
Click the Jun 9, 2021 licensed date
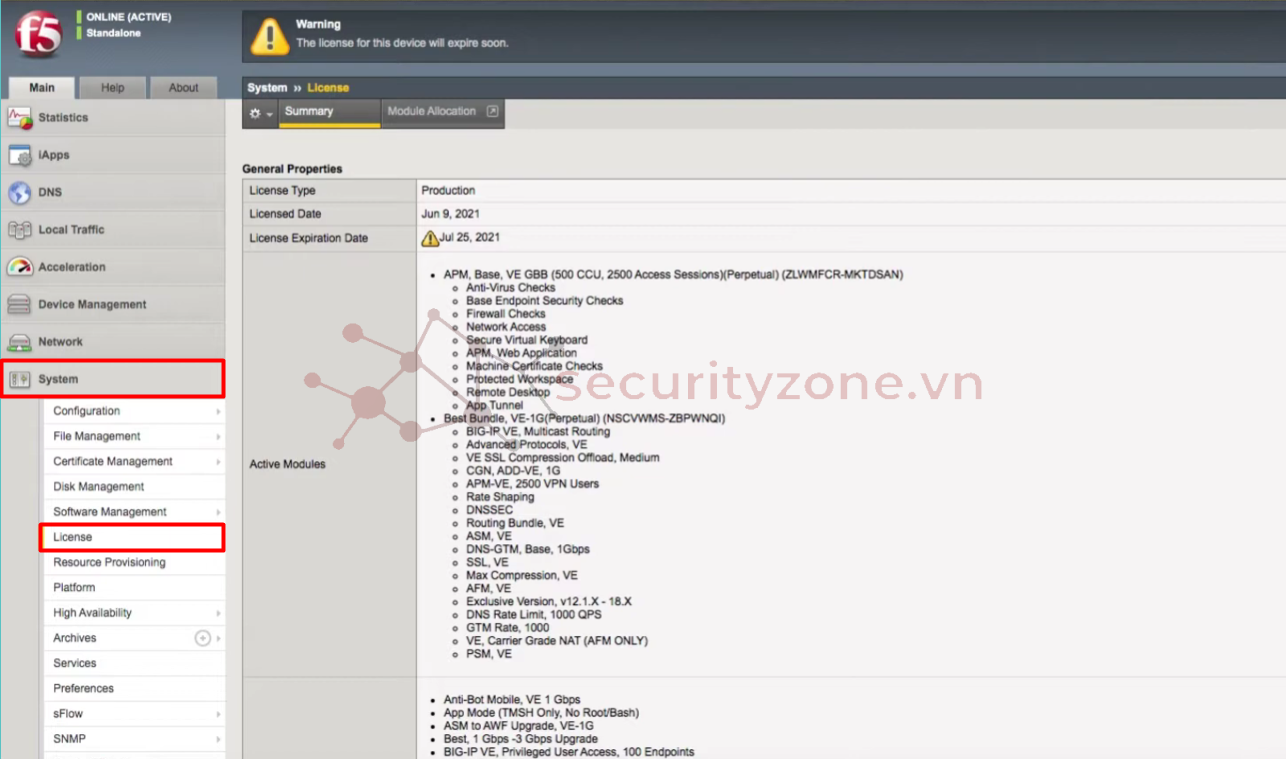(x=450, y=214)
